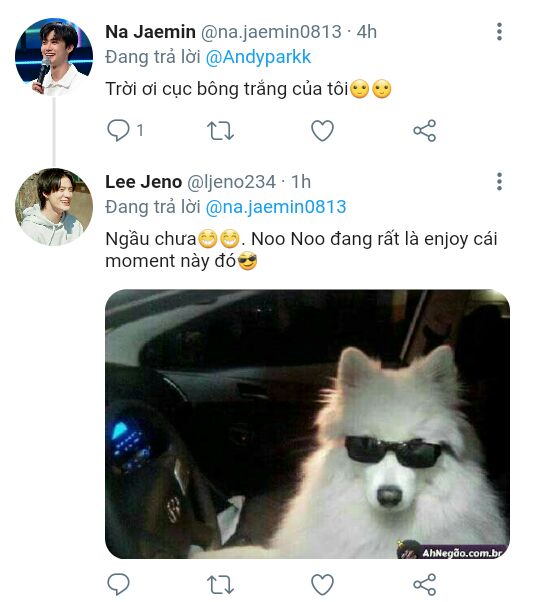The height and width of the screenshot is (602, 540).
Task: Retweet Lee Jeno's dog photo tweet
Action: click(x=220, y=584)
